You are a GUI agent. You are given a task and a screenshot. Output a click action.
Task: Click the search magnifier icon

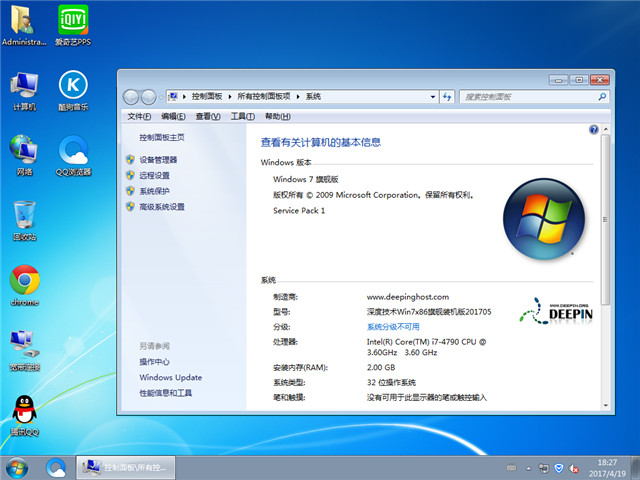coord(602,97)
